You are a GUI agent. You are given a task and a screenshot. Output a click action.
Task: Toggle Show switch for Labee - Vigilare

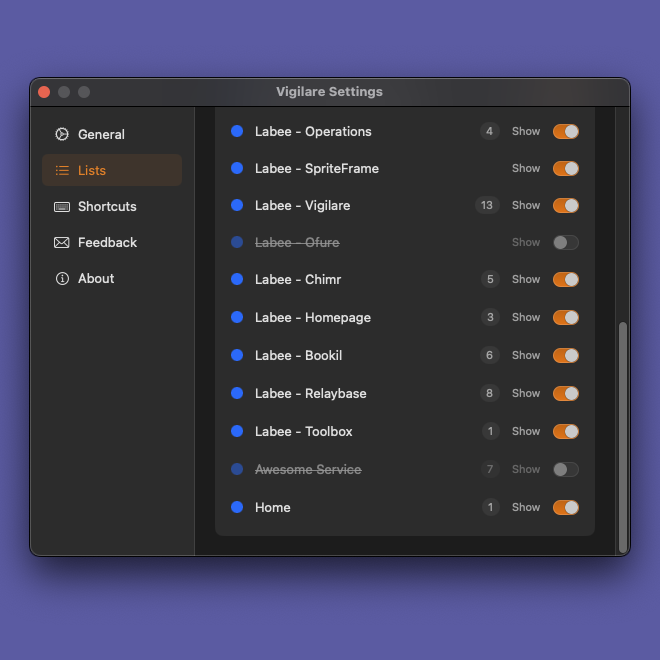tap(566, 205)
